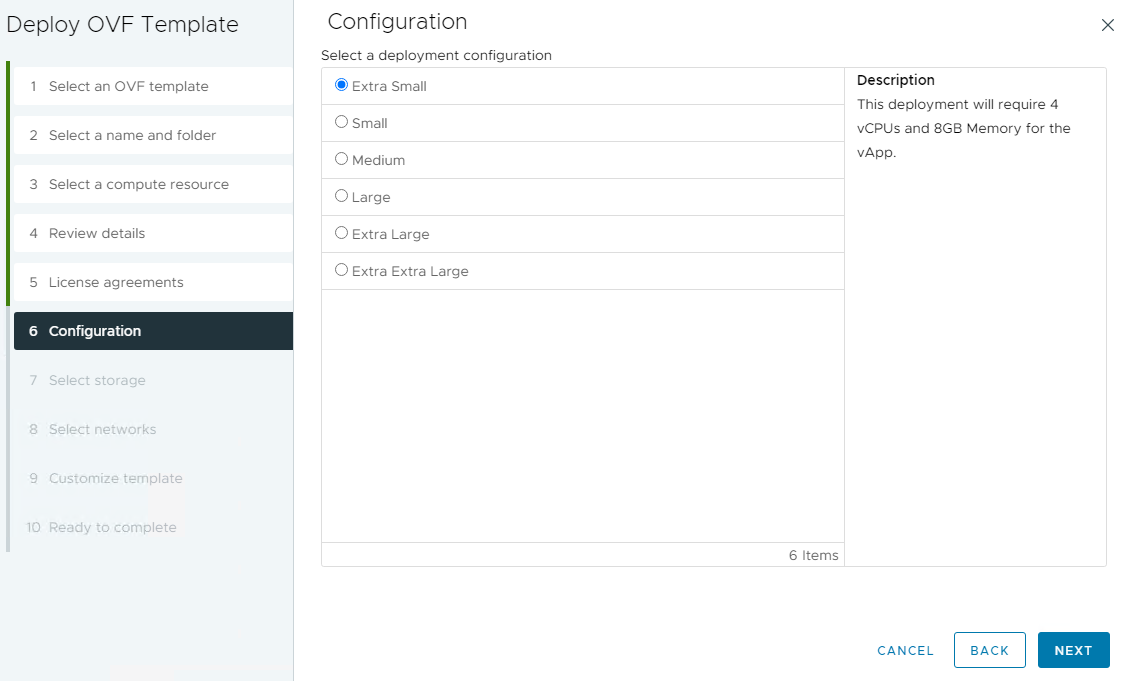Click the Select a deployment configuration heading
The image size is (1127, 681).
[x=437, y=55]
